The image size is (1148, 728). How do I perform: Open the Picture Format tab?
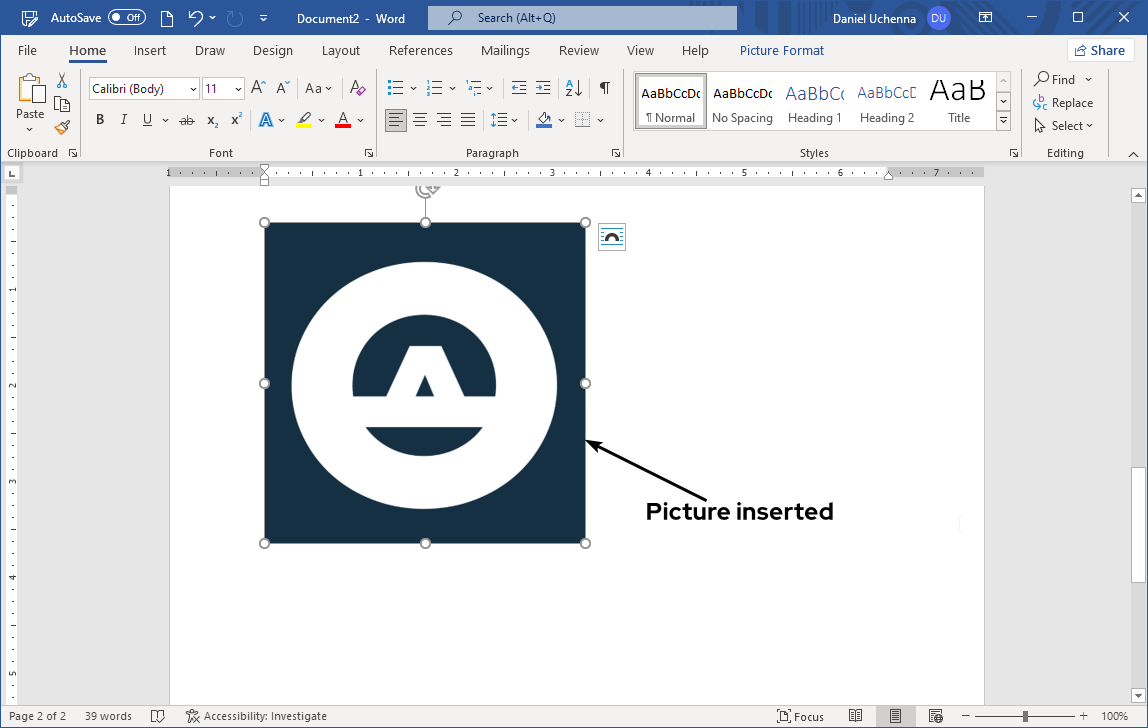coord(781,51)
